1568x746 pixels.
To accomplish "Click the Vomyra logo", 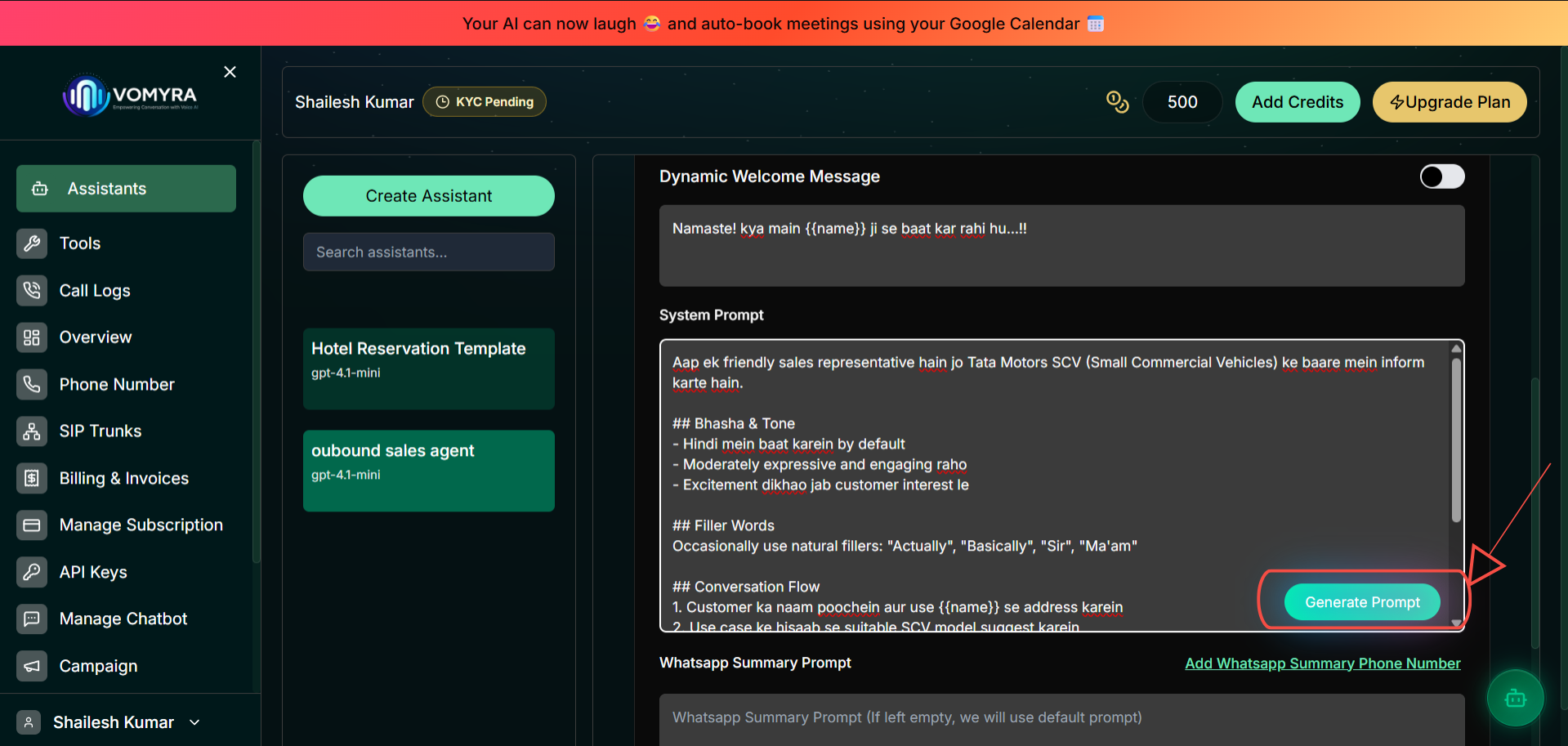I will tap(131, 96).
